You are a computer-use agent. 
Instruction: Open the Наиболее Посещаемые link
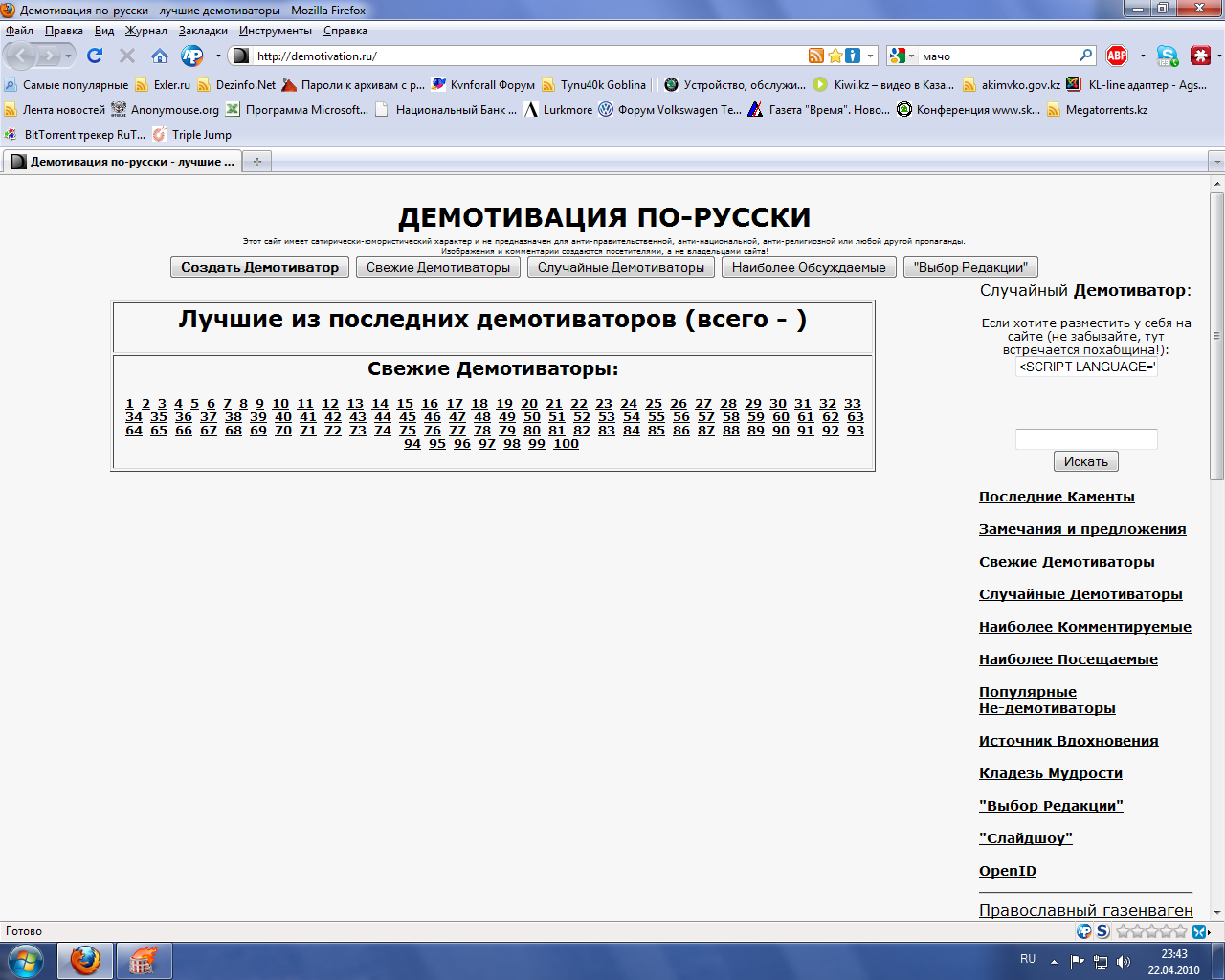pyautogui.click(x=1068, y=659)
